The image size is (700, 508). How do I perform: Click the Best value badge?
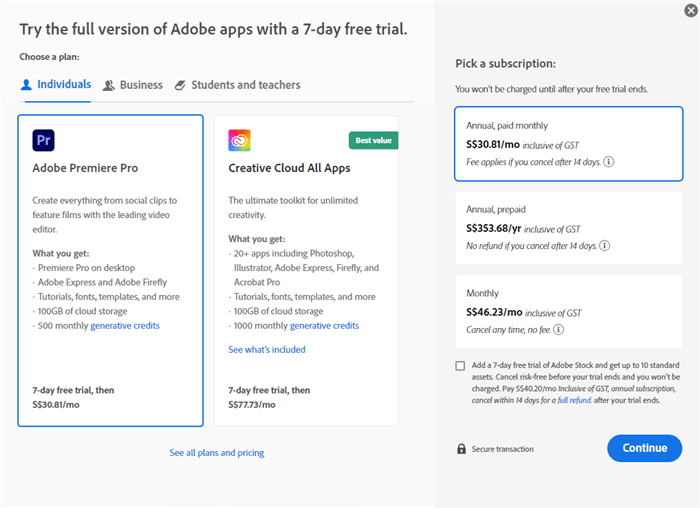373,140
